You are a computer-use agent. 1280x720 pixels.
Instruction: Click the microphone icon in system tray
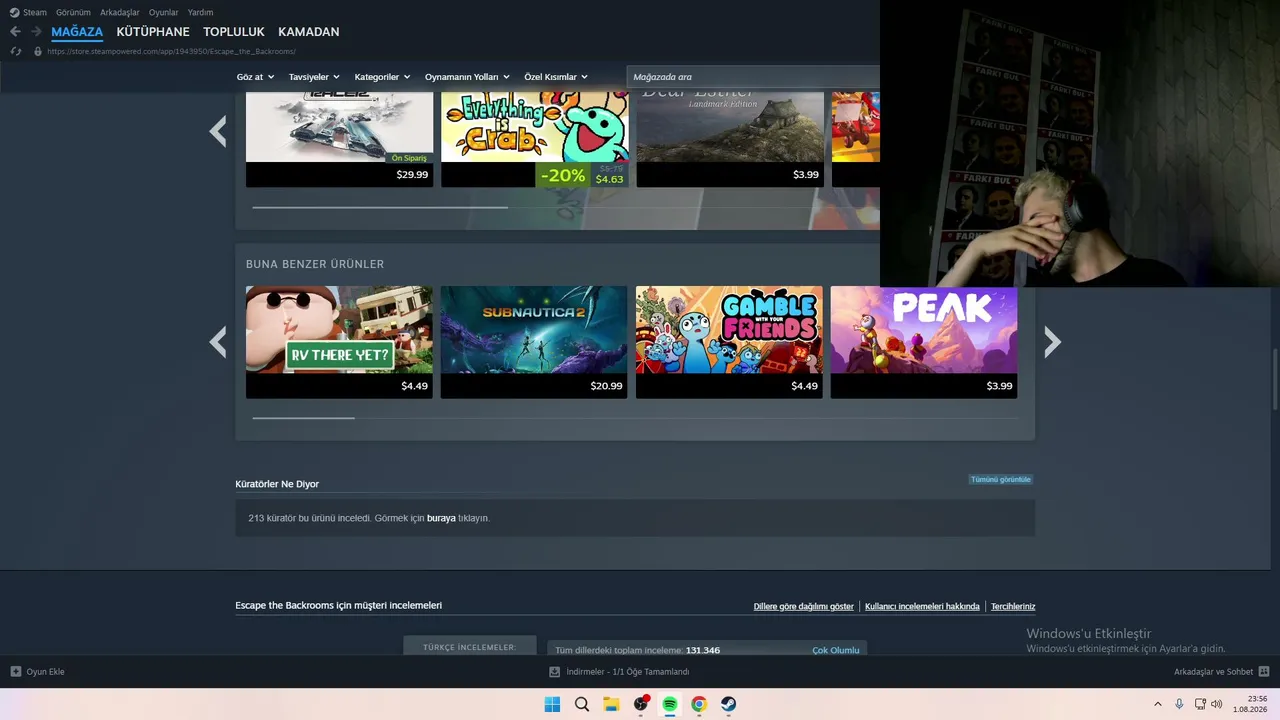1179,704
